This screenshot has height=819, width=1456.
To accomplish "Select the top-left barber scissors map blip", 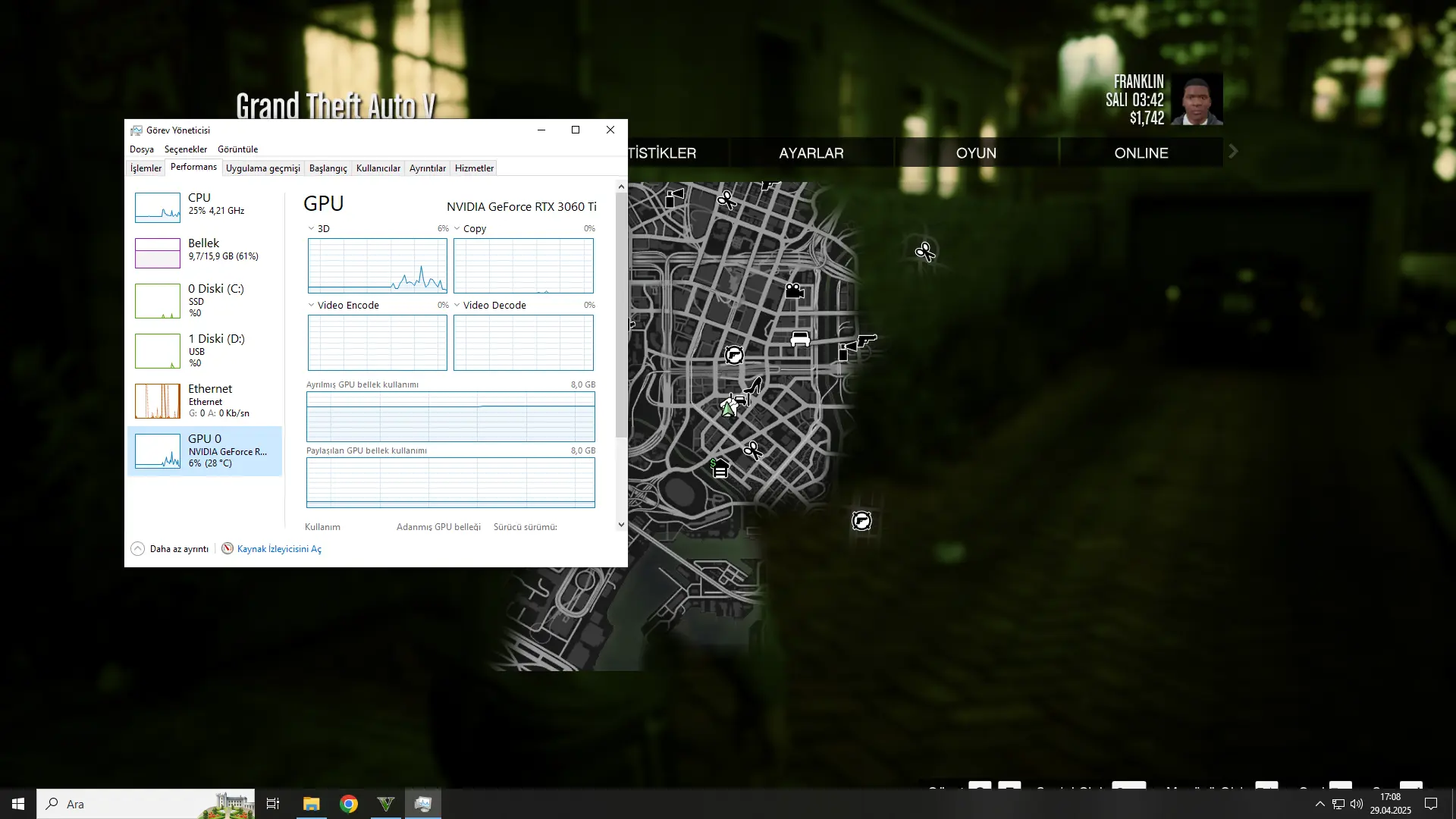I will click(x=727, y=200).
